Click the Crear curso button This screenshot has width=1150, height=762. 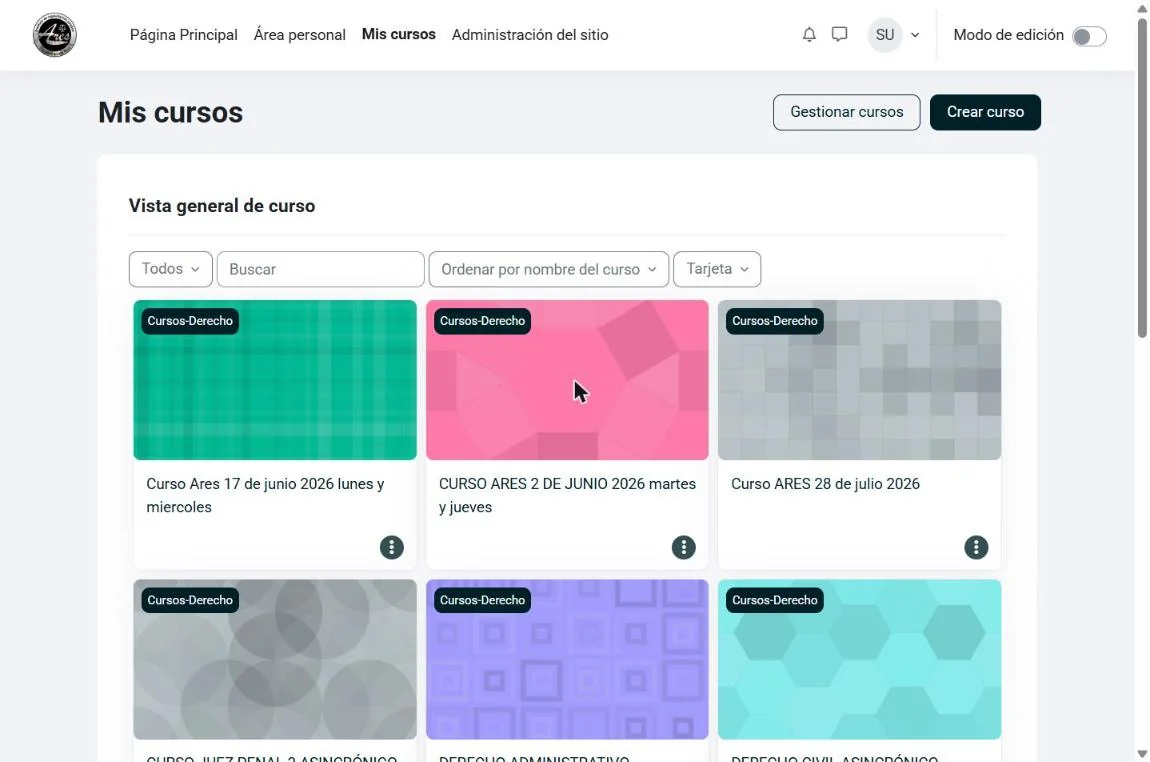(985, 112)
